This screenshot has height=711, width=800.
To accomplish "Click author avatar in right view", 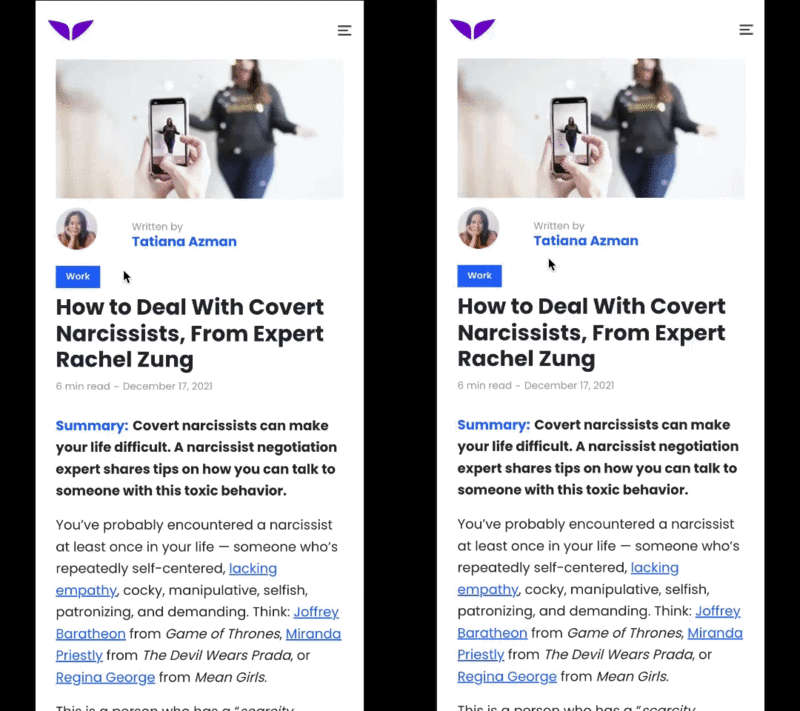I will (x=478, y=228).
